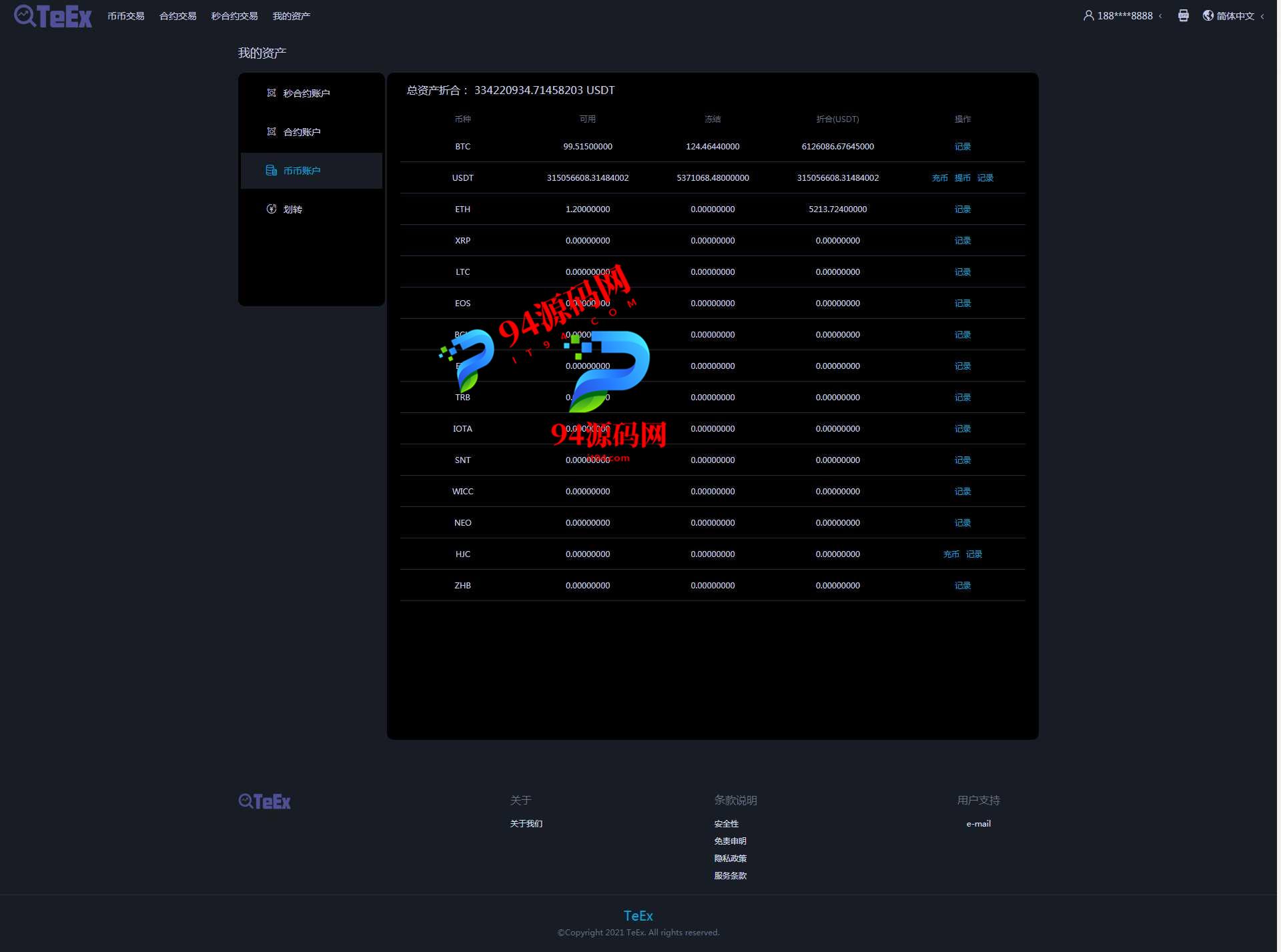Screen dimensions: 1281x952
Task: Click the 合约账户 sidebar icon
Action: coord(271,131)
